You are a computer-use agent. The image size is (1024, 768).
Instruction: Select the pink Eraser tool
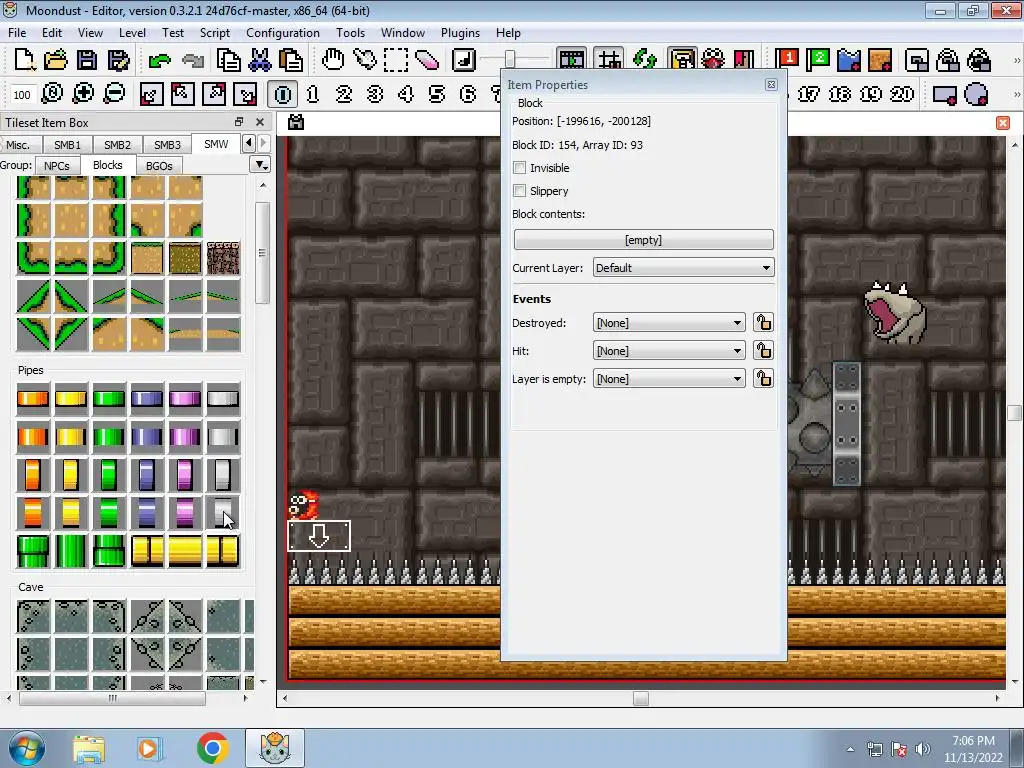[427, 60]
